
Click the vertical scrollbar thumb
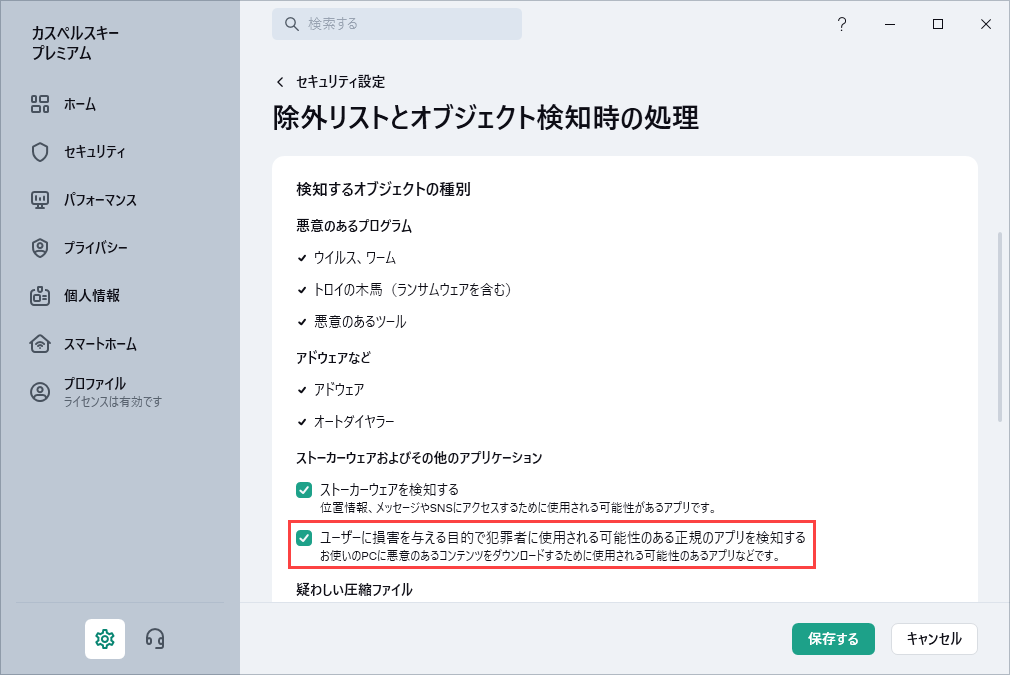click(1000, 327)
